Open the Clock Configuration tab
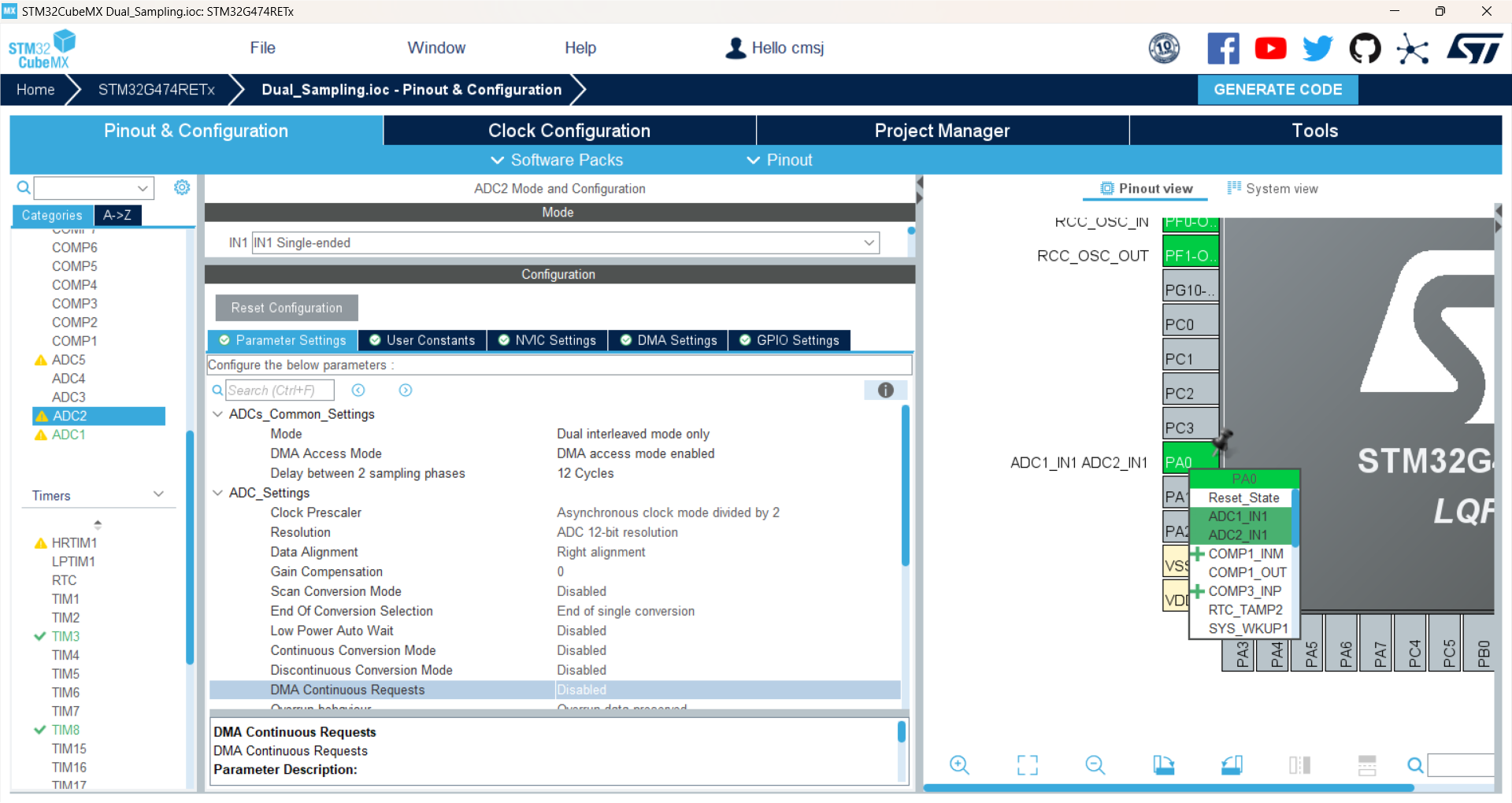 pyautogui.click(x=569, y=131)
